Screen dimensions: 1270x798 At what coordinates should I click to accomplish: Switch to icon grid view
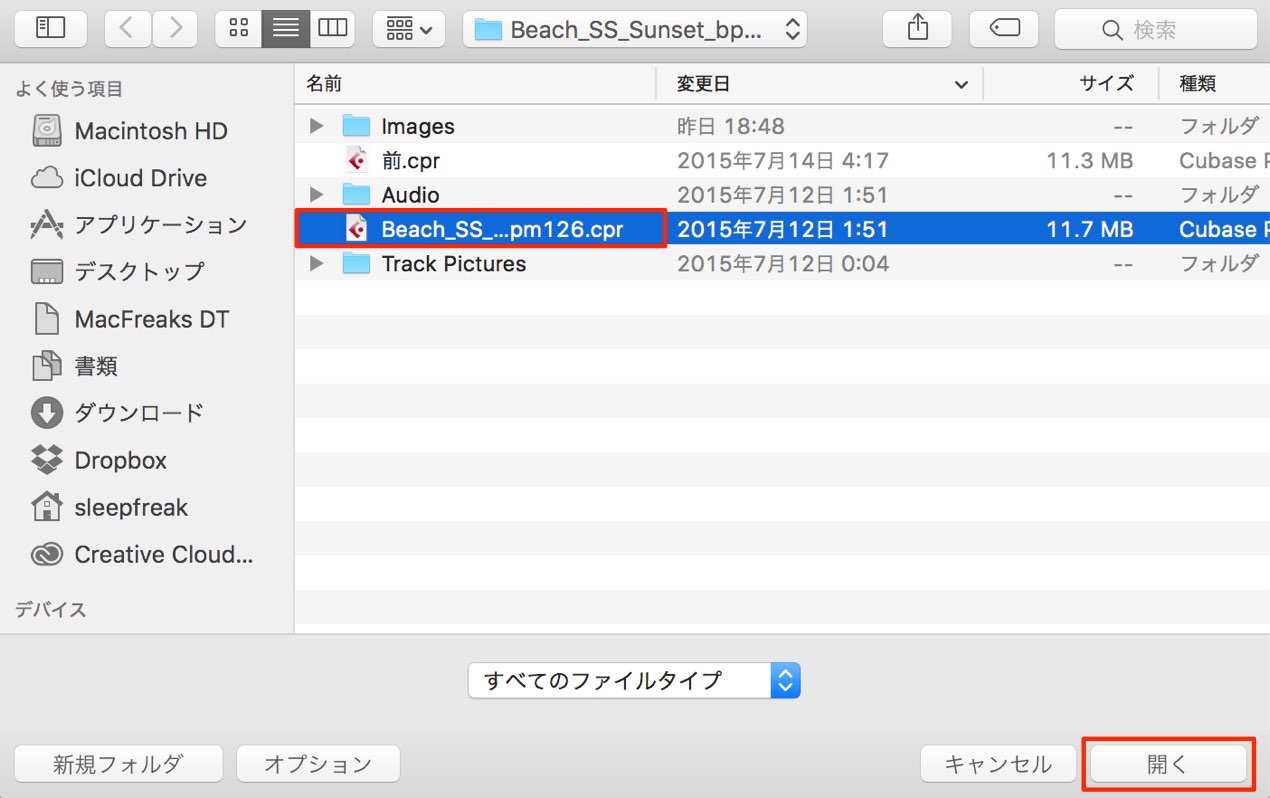[x=238, y=29]
